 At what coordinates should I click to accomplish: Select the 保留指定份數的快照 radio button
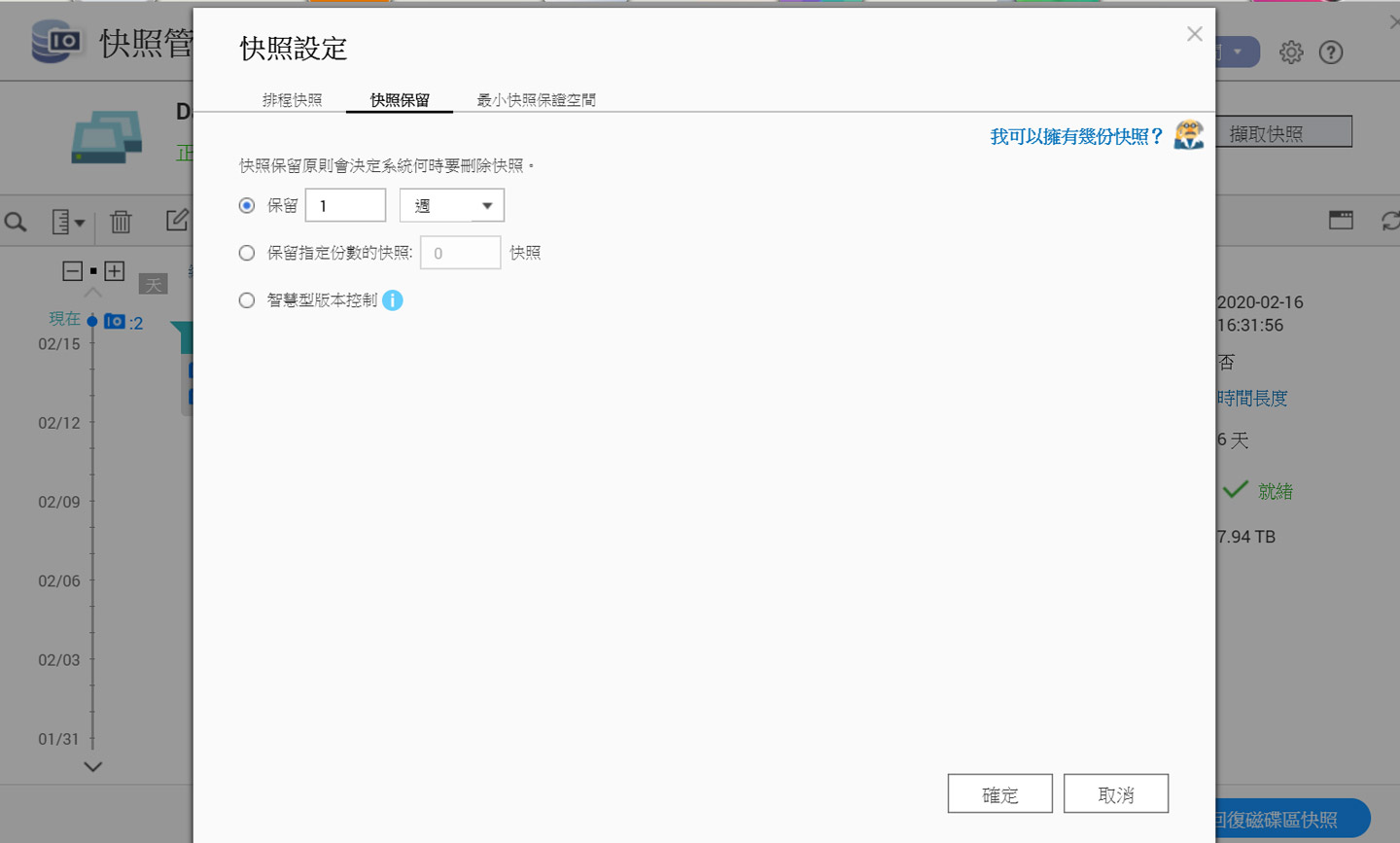click(246, 252)
